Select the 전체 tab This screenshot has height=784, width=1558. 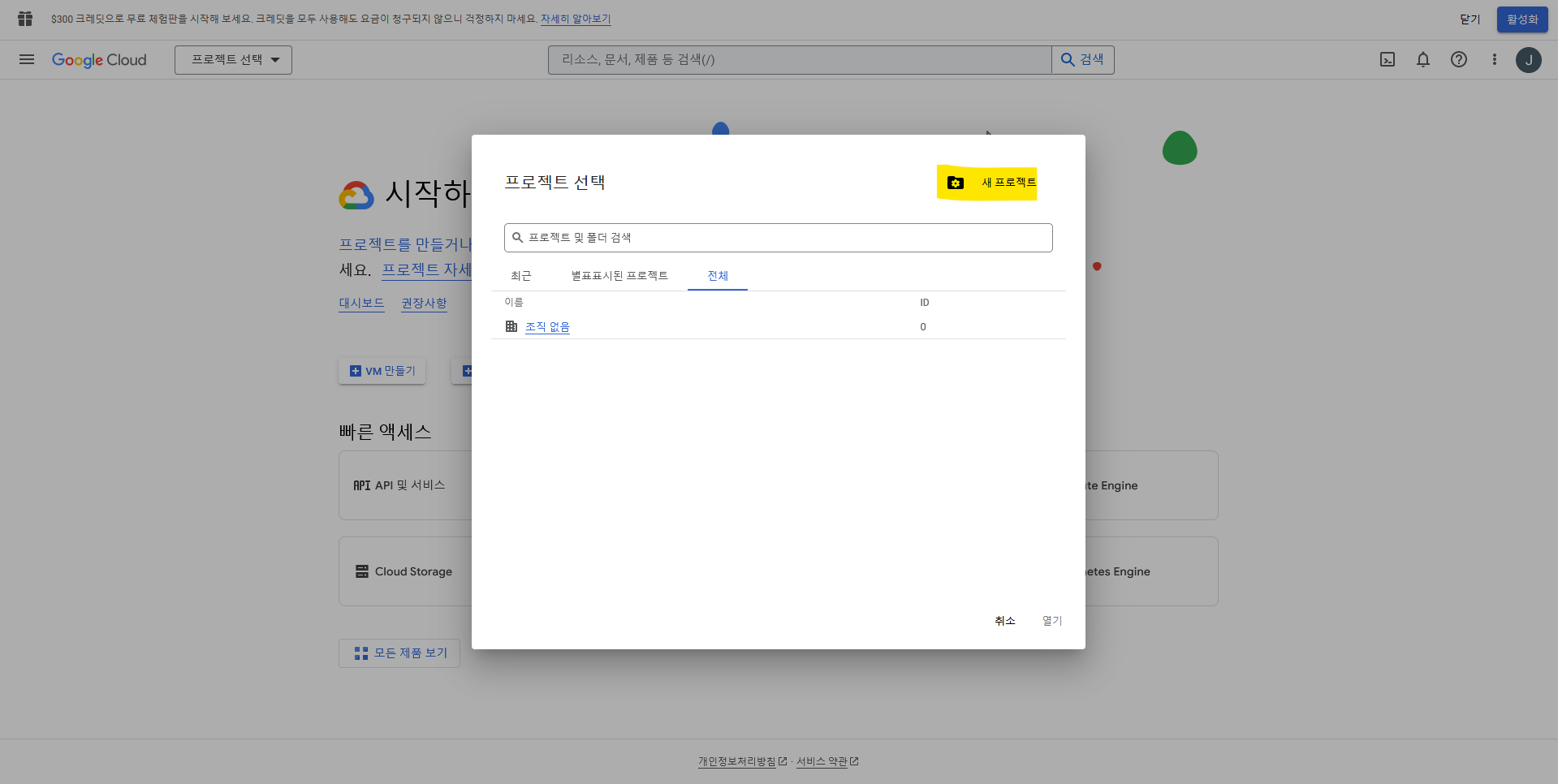coord(718,276)
